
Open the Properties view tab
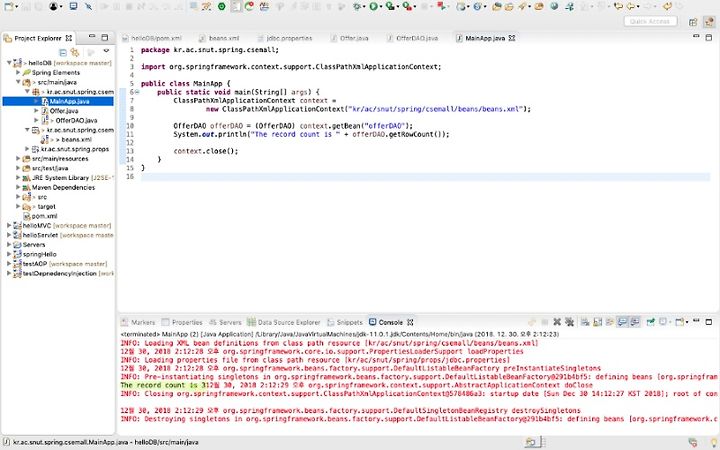click(182, 322)
